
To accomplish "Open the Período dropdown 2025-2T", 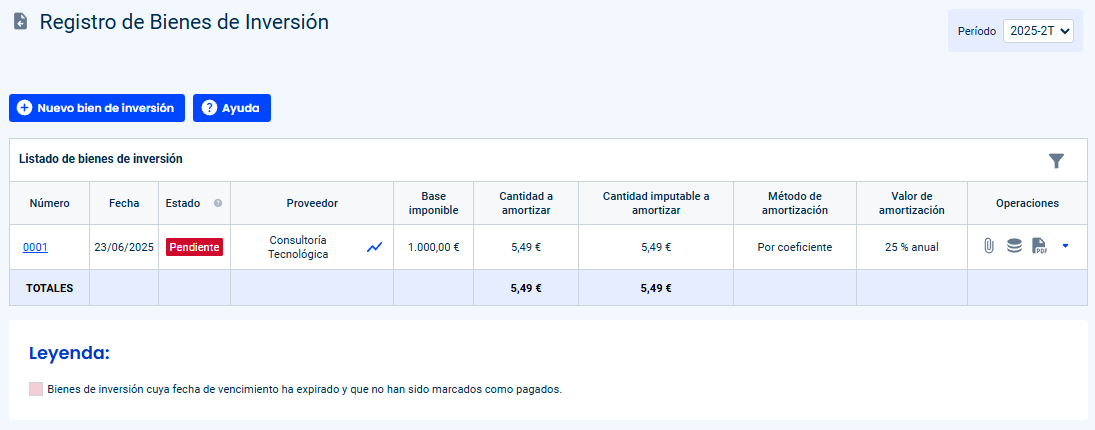I will [1038, 31].
